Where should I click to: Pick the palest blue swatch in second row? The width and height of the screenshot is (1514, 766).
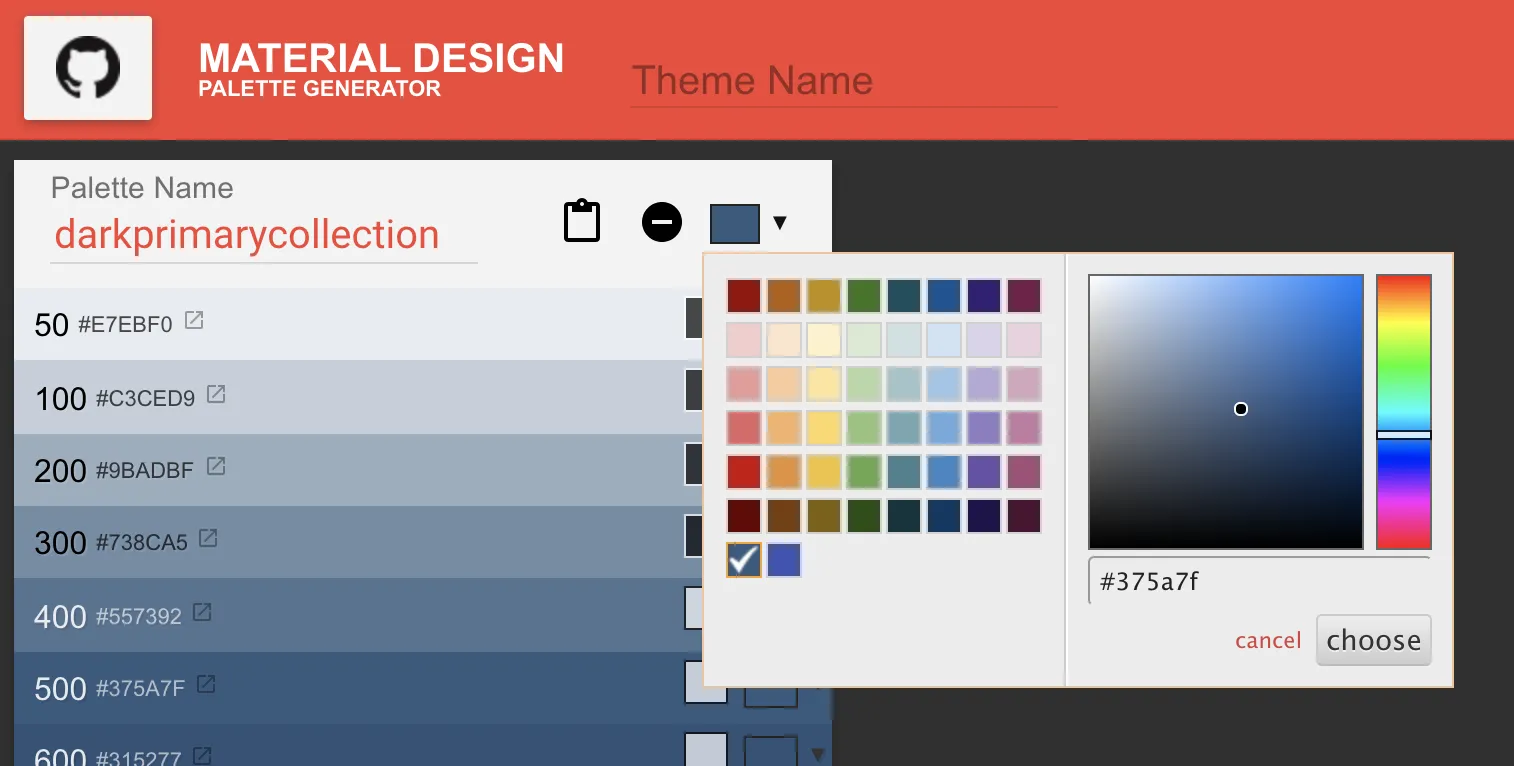pyautogui.click(x=944, y=340)
